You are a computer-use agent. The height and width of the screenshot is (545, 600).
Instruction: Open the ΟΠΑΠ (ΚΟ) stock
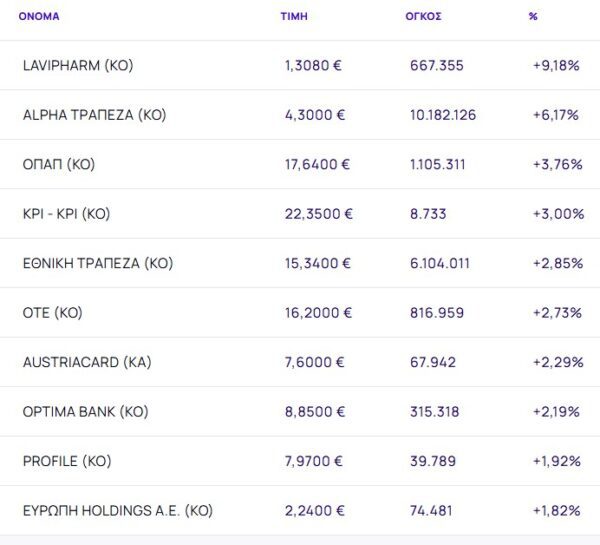tap(58, 164)
